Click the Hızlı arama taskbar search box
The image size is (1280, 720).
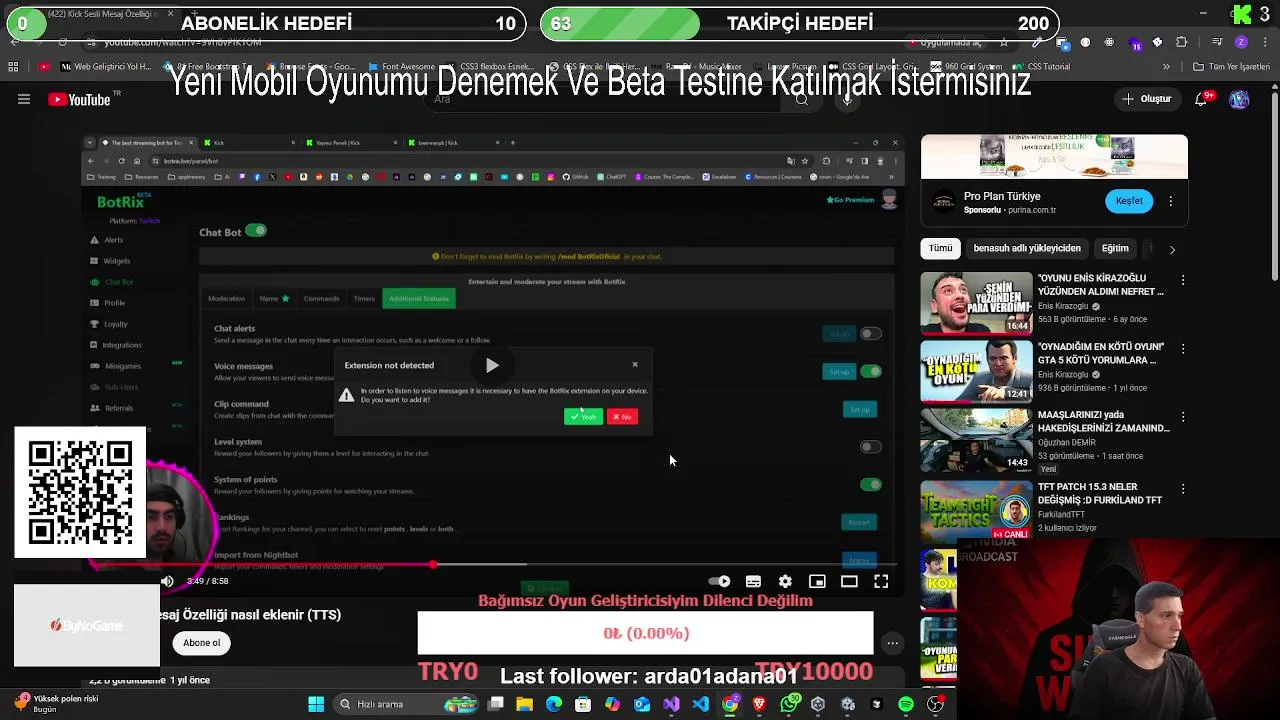(x=405, y=704)
